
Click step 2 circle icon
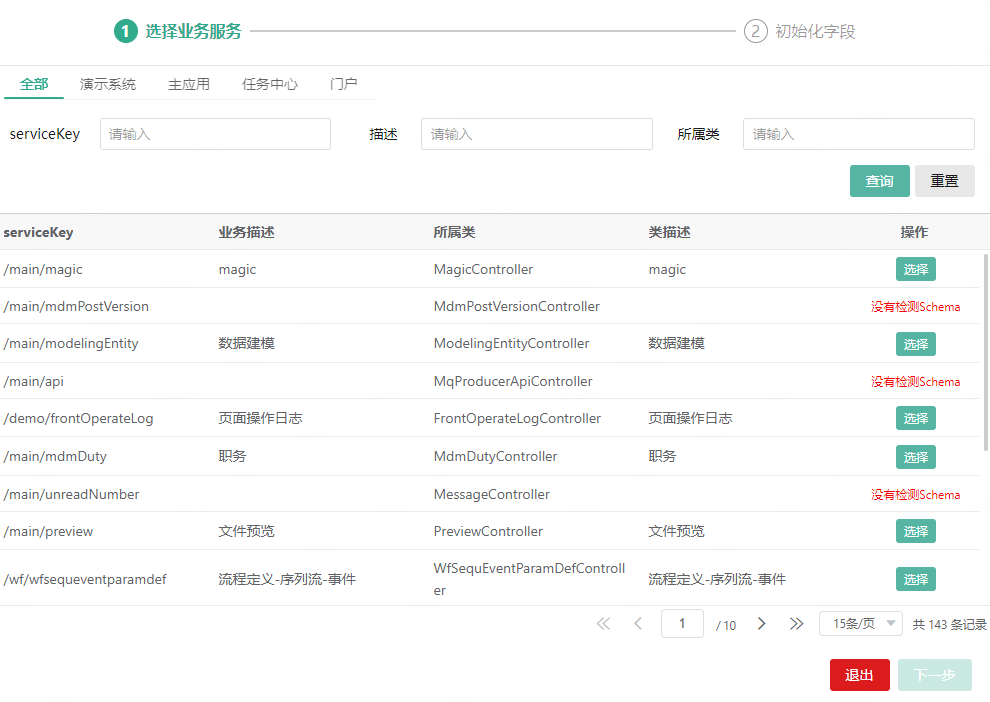click(x=755, y=31)
